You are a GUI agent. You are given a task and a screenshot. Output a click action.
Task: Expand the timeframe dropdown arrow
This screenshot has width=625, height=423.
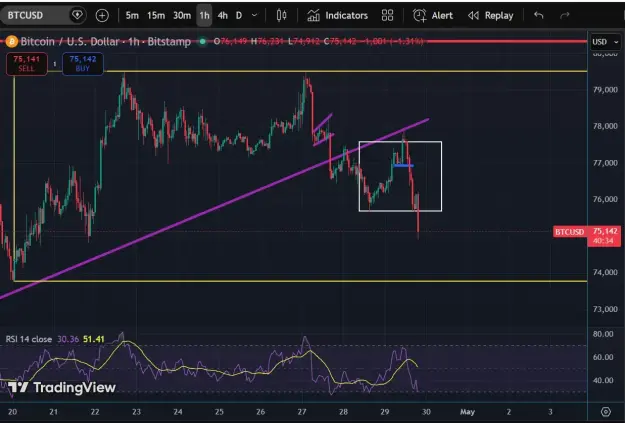[254, 16]
